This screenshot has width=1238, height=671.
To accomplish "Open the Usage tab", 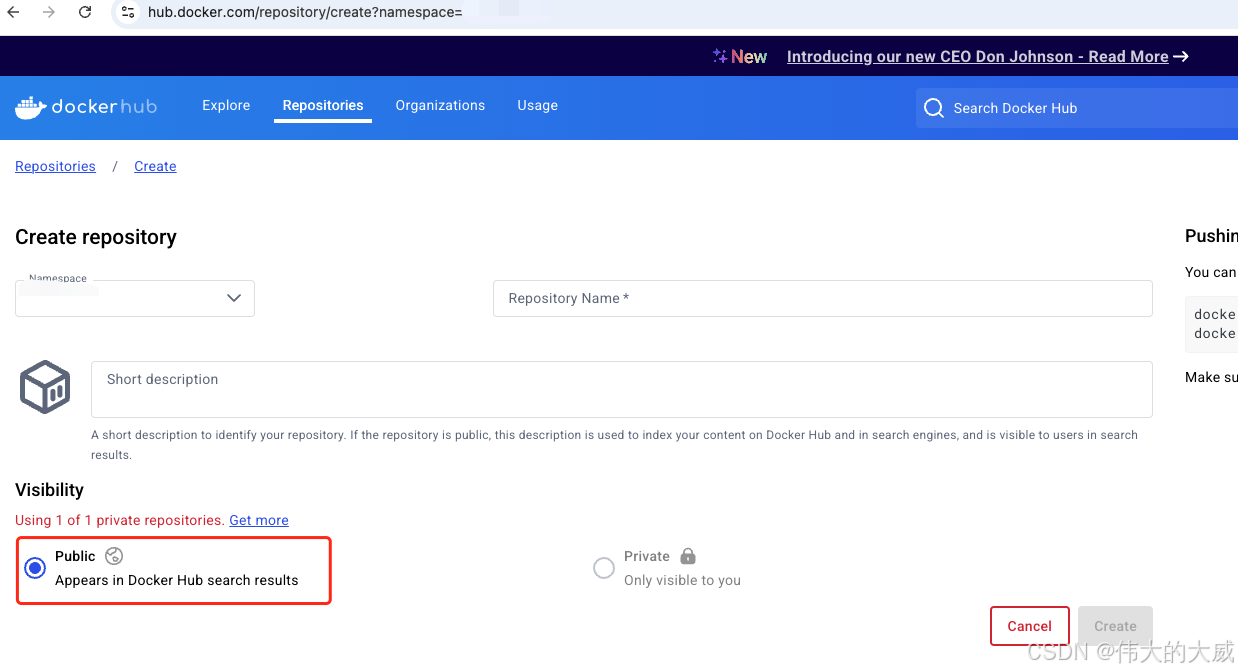I will 537,105.
